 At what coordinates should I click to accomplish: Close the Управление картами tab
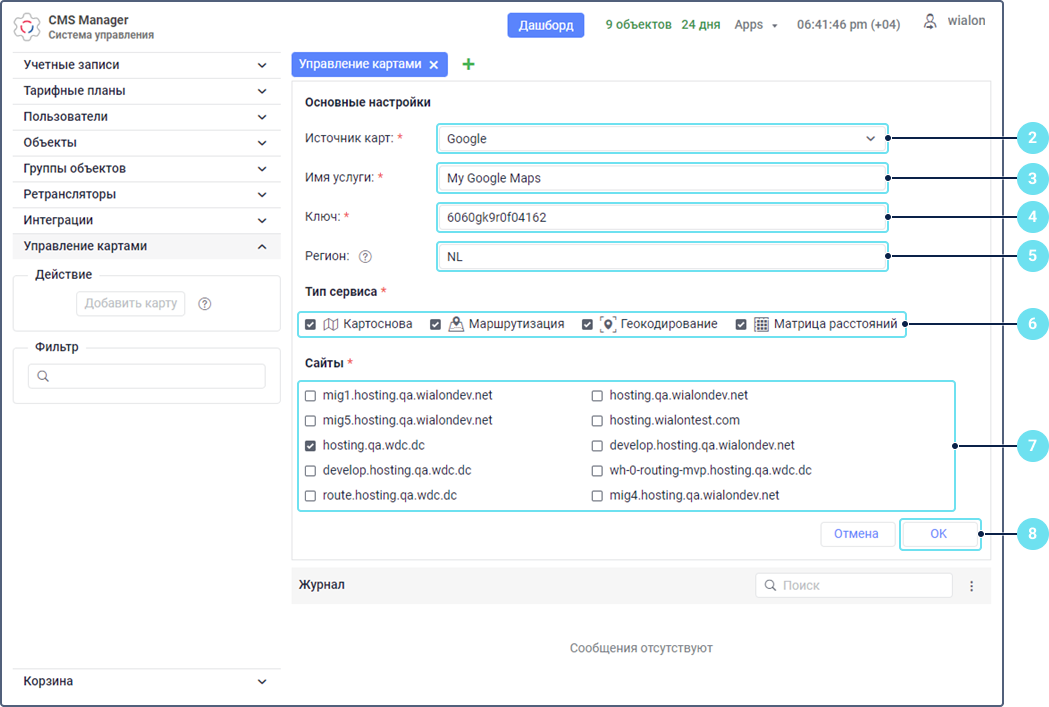433,64
